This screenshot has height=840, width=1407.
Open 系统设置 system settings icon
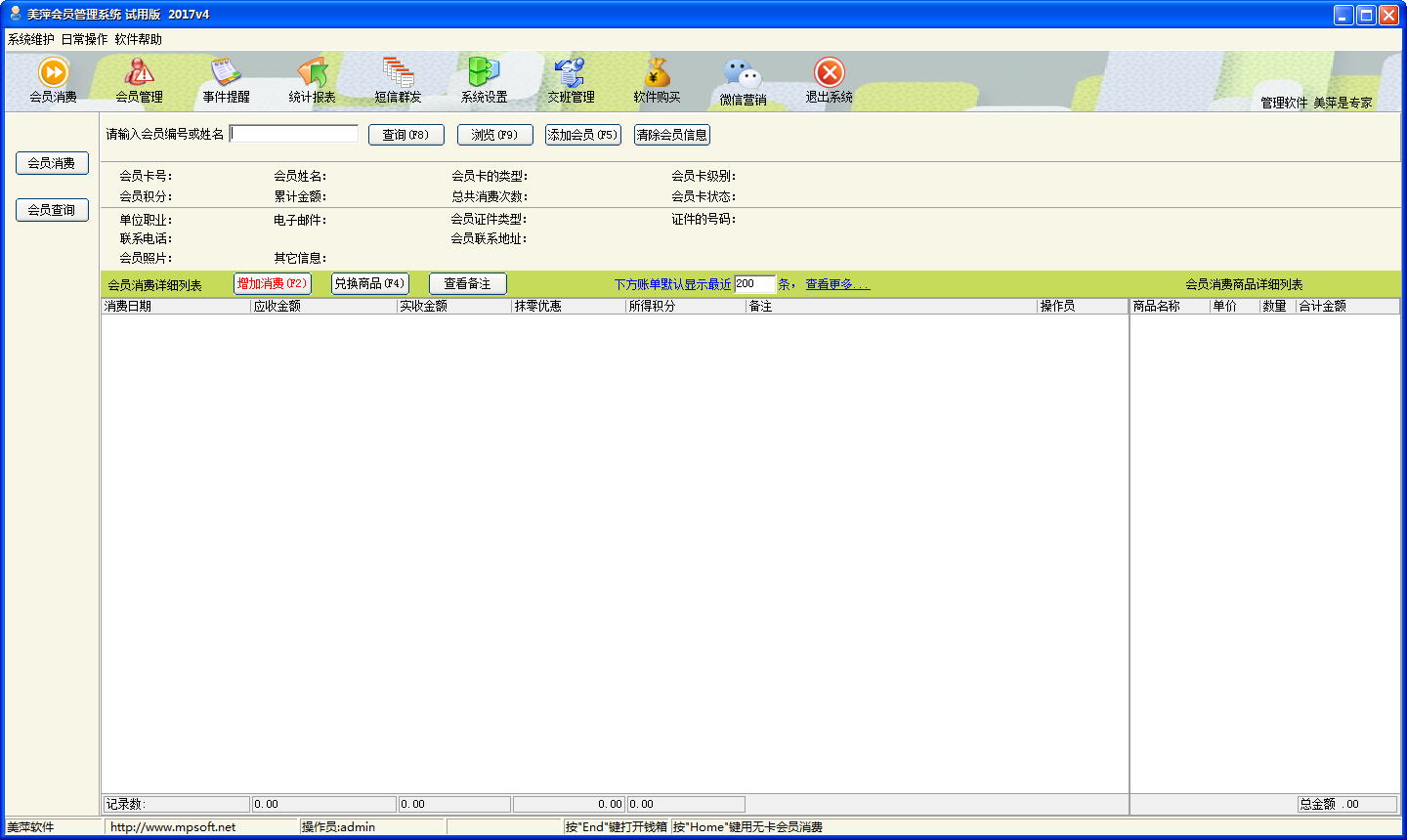click(483, 80)
